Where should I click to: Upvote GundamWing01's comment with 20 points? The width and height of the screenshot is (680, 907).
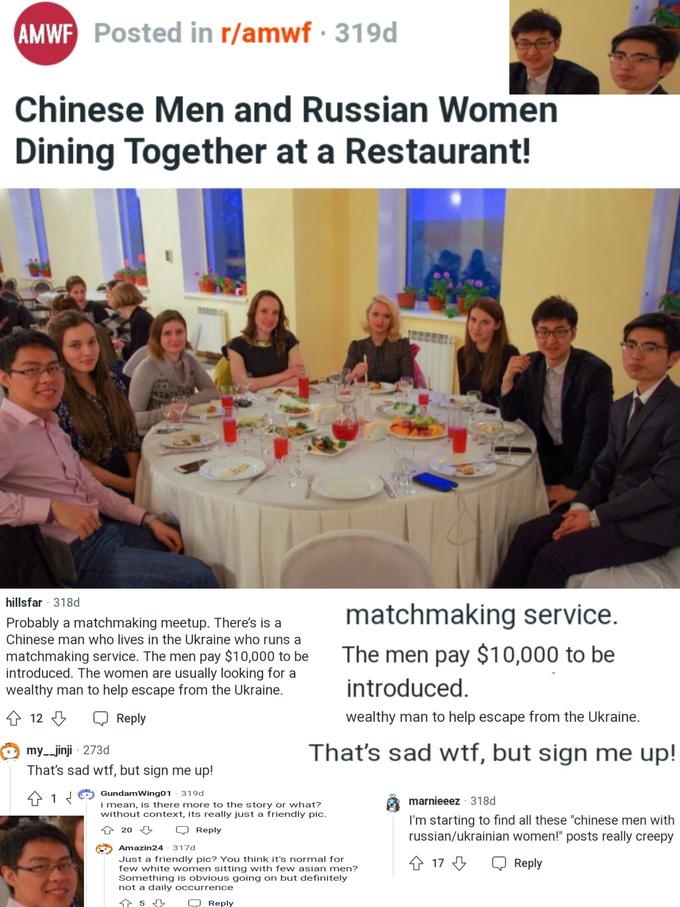pos(107,830)
